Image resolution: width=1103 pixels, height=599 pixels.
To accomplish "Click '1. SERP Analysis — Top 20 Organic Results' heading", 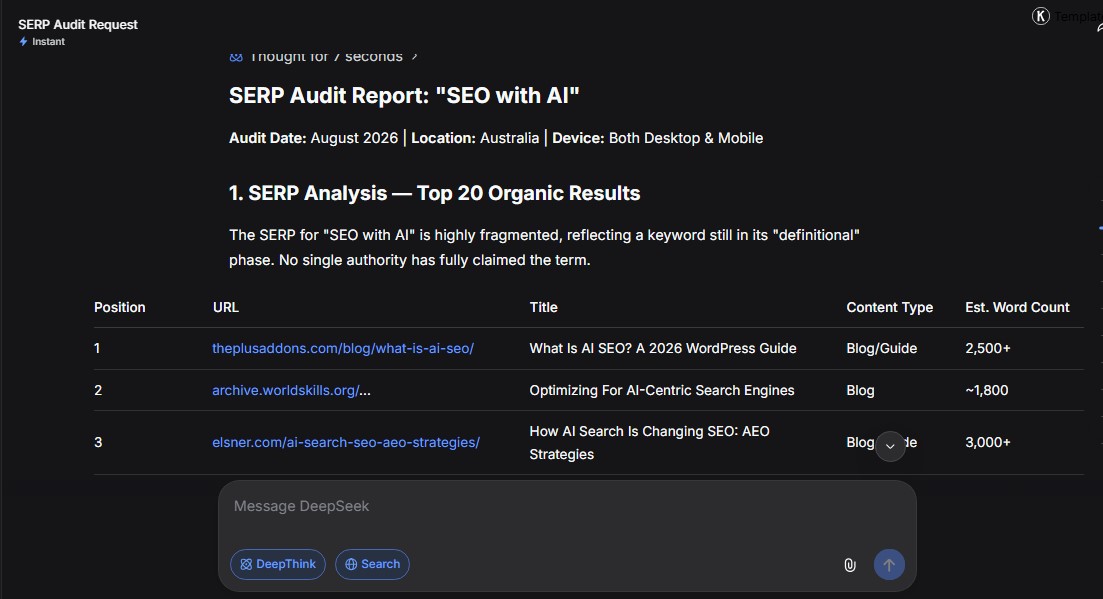I will click(x=434, y=193).
